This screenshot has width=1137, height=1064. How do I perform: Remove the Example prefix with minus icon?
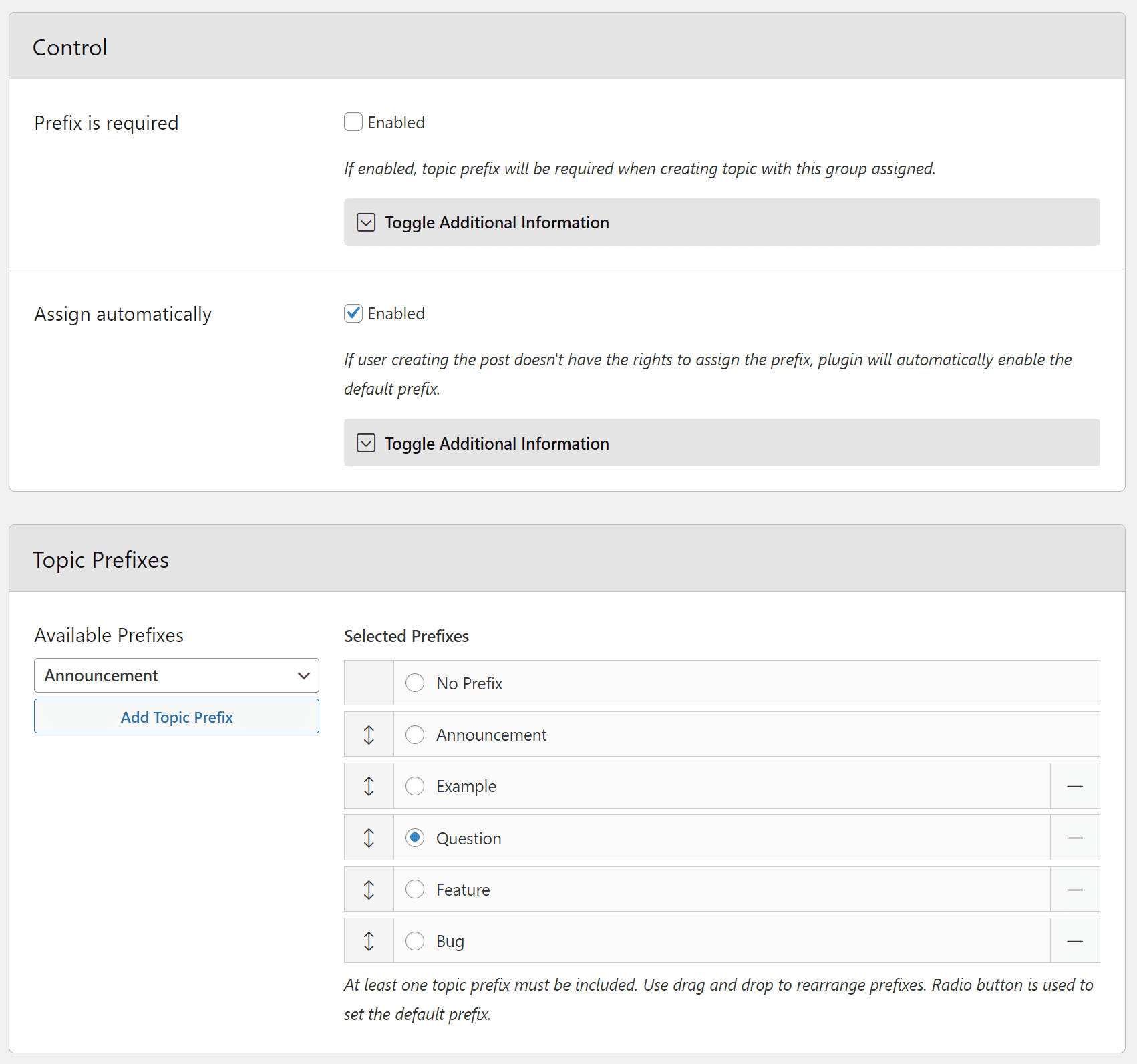point(1075,786)
